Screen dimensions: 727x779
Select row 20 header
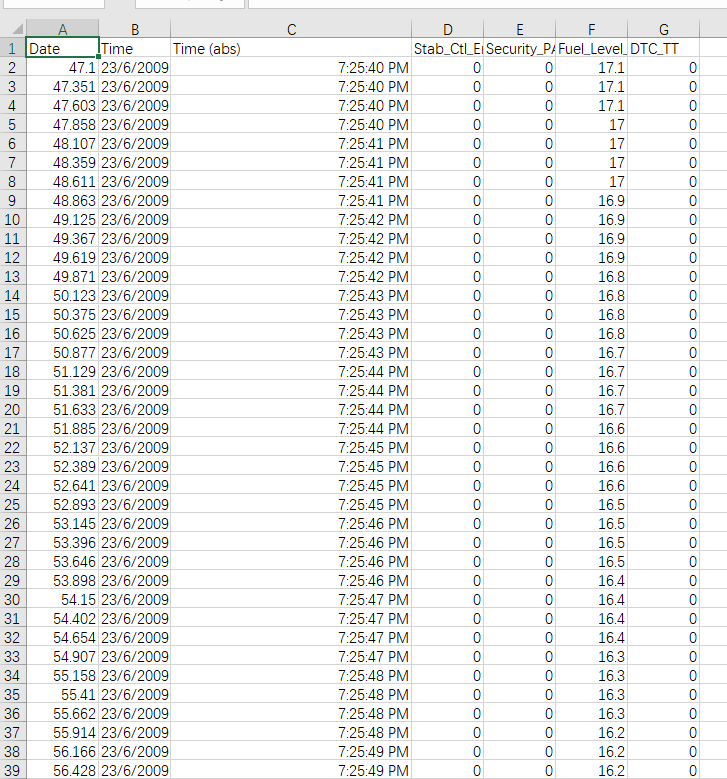pos(12,409)
